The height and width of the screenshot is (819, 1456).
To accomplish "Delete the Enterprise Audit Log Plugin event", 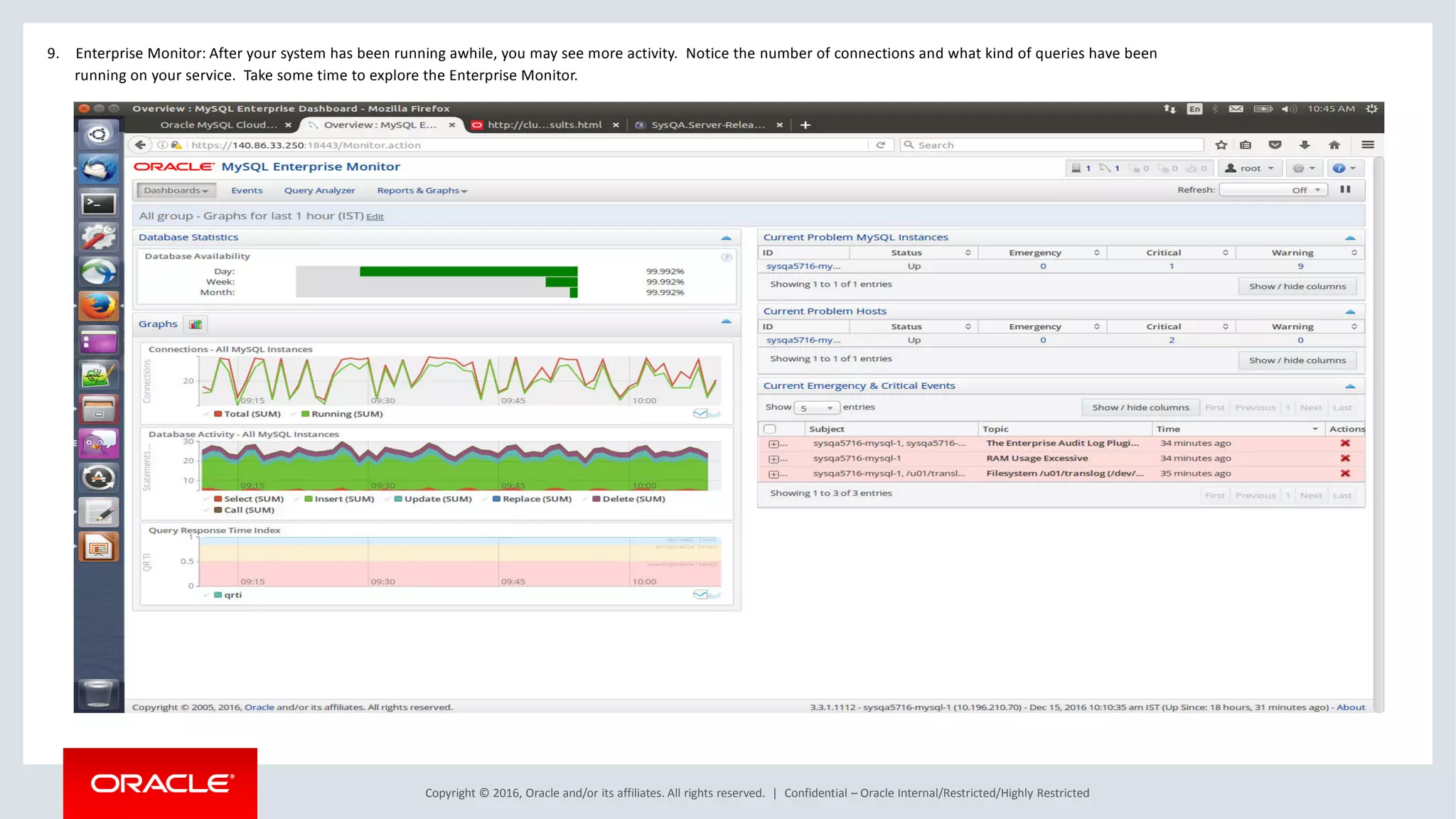I will pyautogui.click(x=1345, y=443).
